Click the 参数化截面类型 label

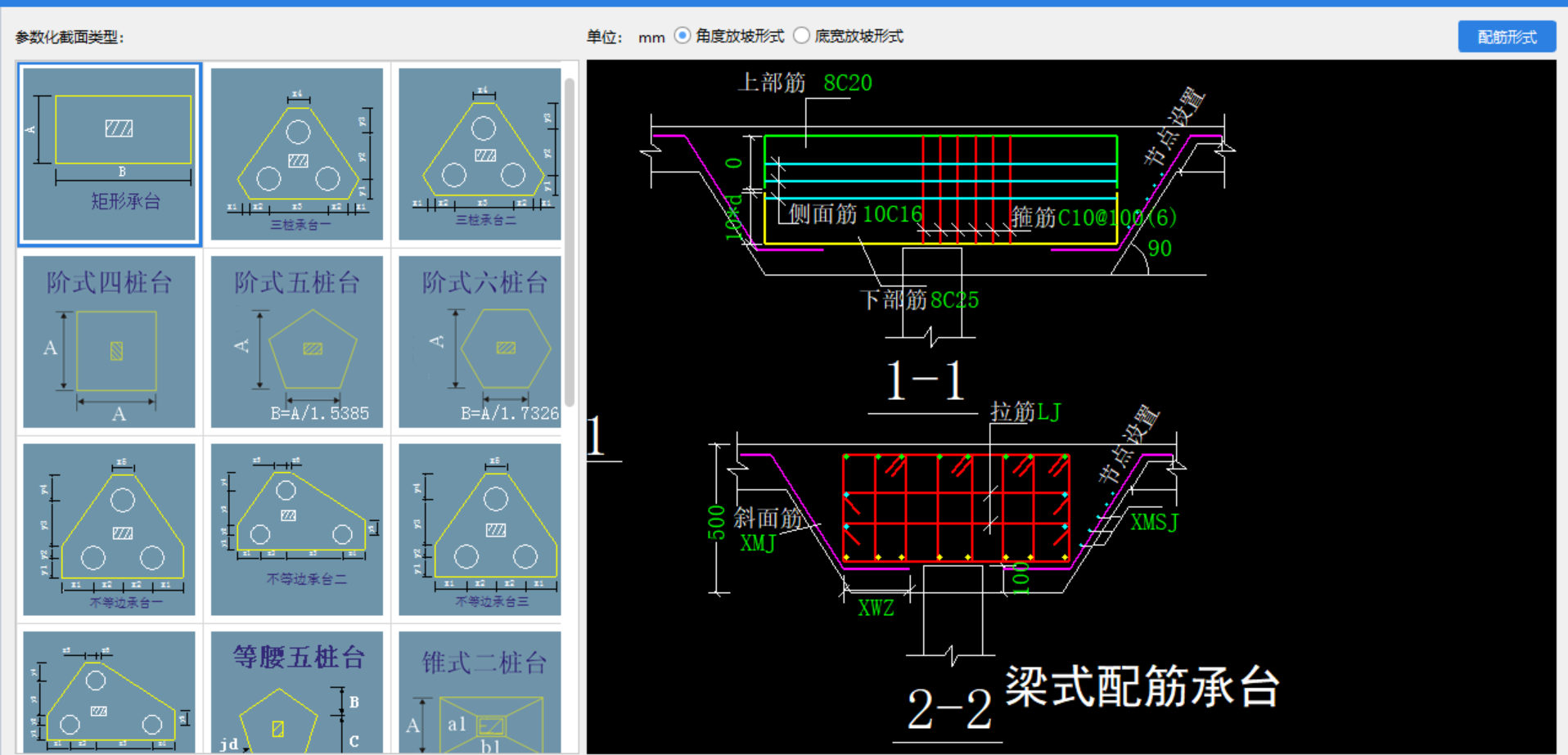(70, 37)
